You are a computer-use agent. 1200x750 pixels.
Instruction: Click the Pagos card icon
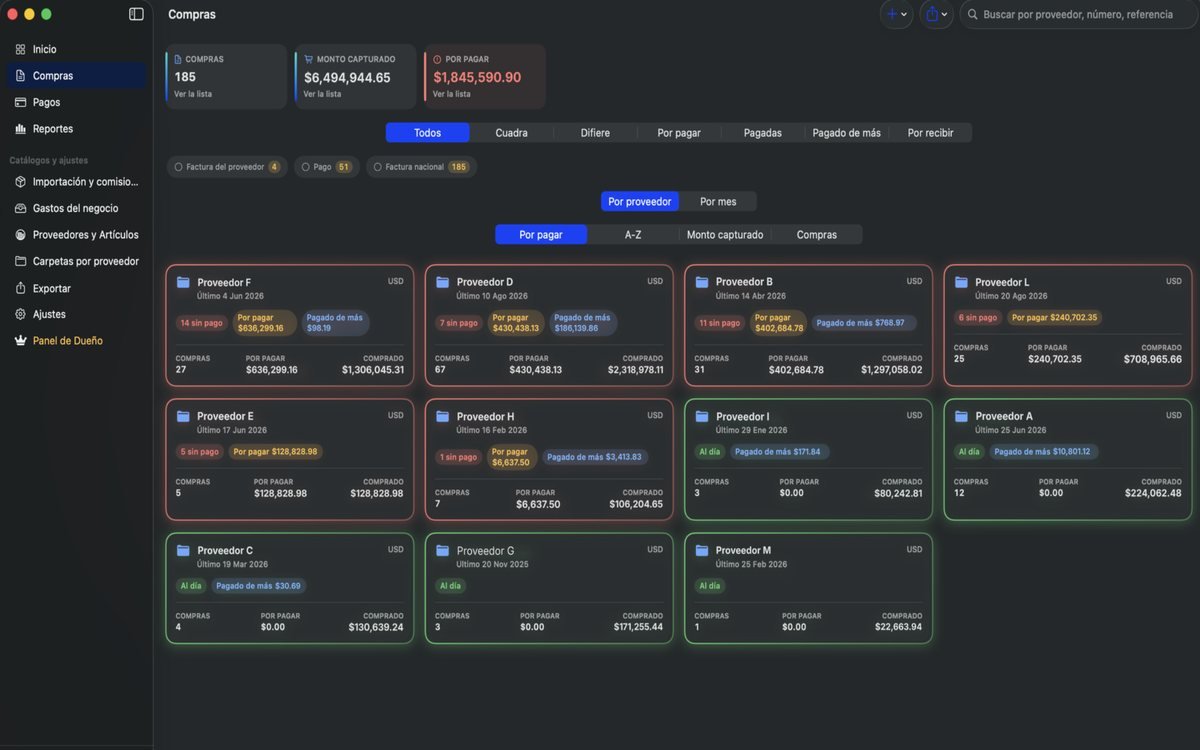[x=20, y=102]
